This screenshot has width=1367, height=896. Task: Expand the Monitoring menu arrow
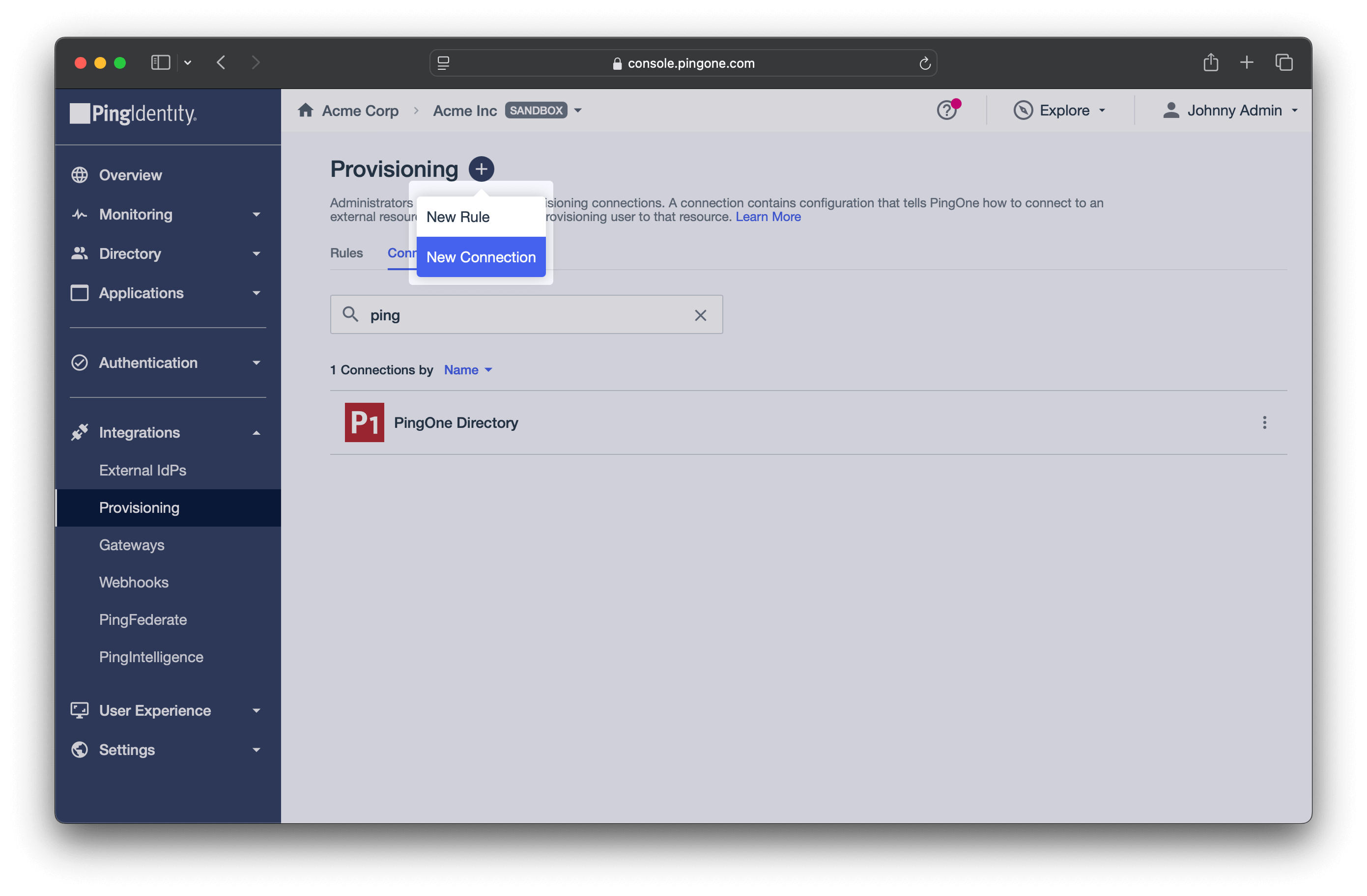coord(256,215)
